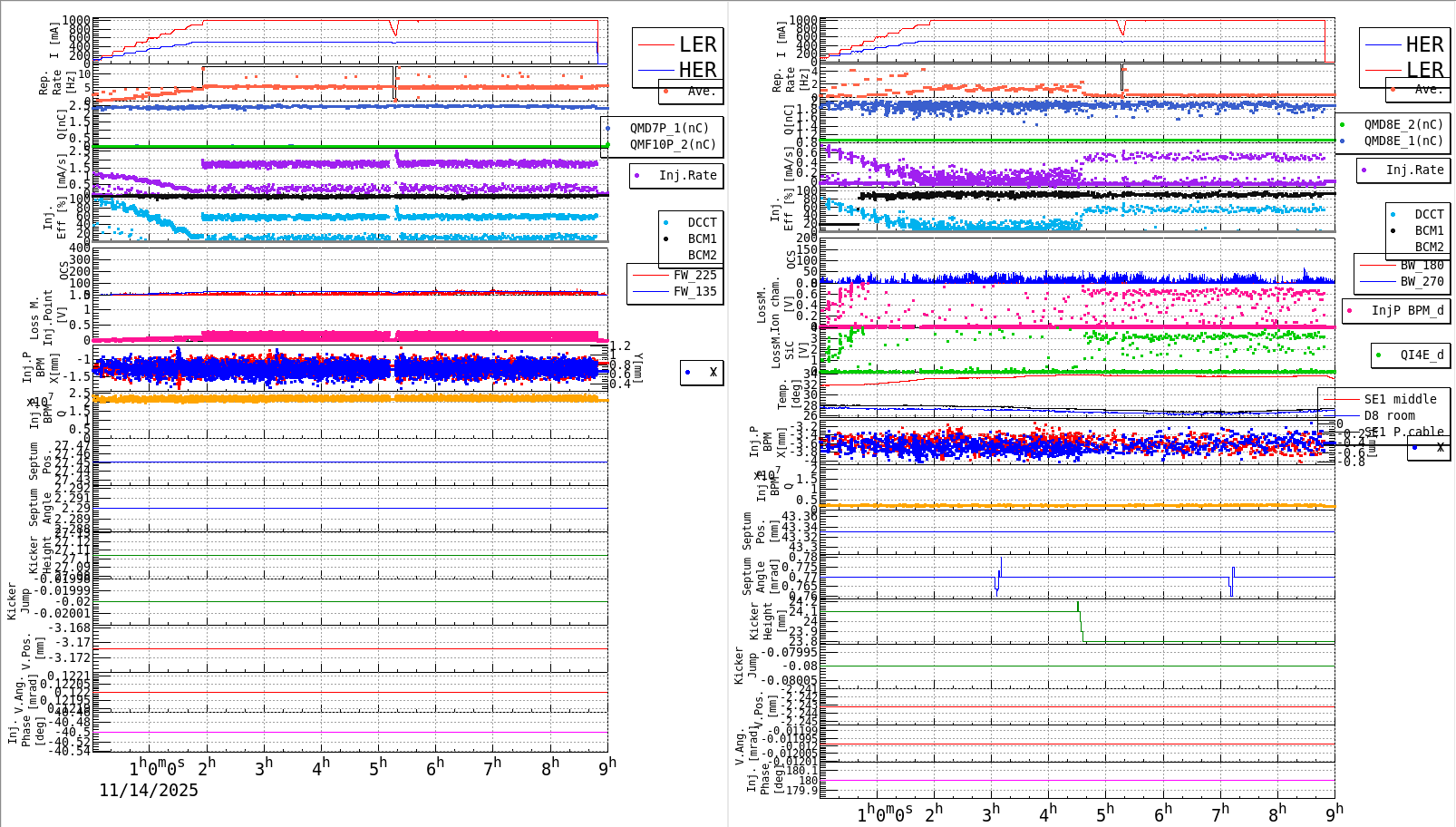1456x827 pixels.
Task: Click the HER legend entry in the left plot
Action: 697,70
